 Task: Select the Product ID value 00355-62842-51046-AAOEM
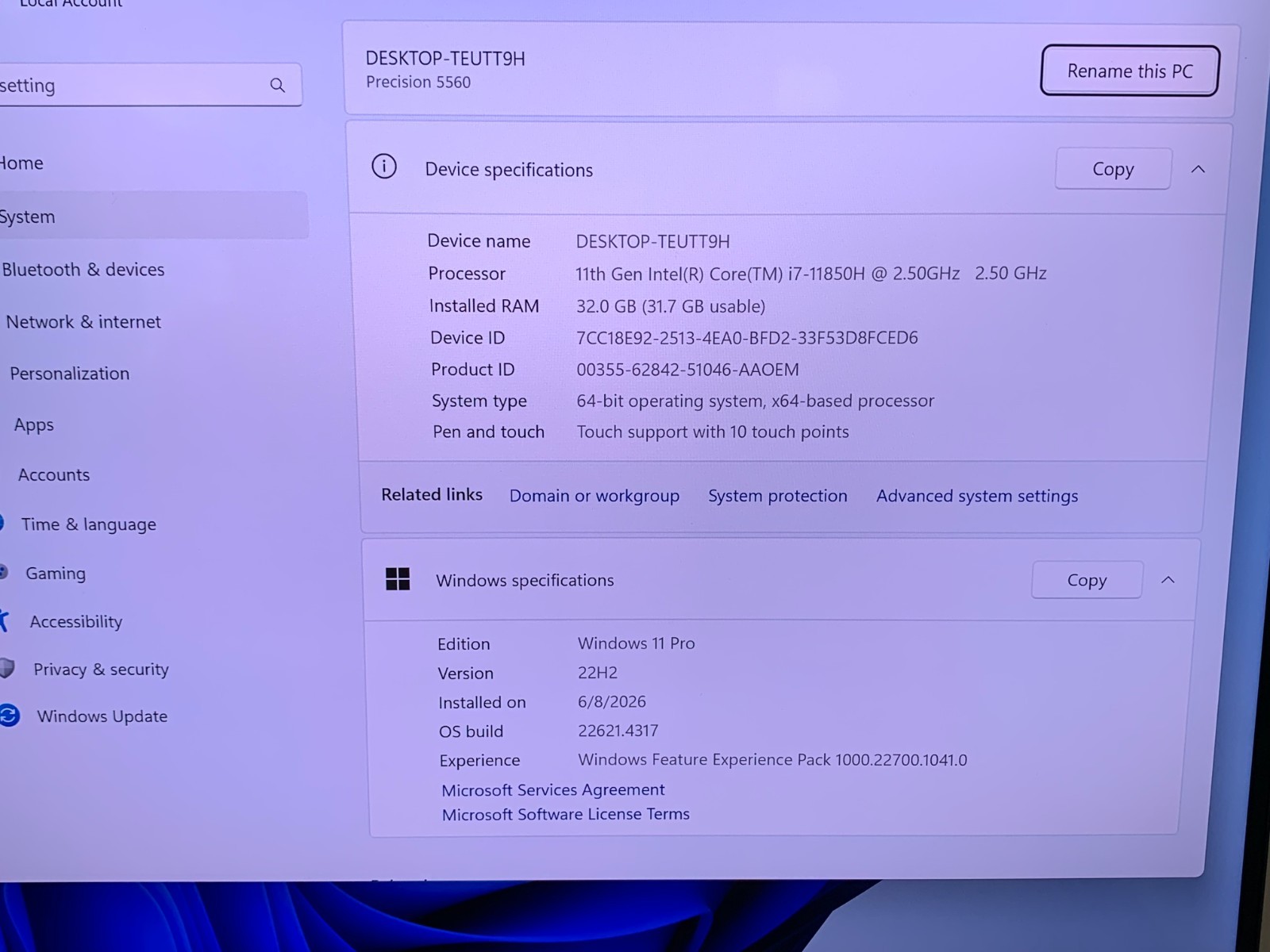tap(687, 370)
